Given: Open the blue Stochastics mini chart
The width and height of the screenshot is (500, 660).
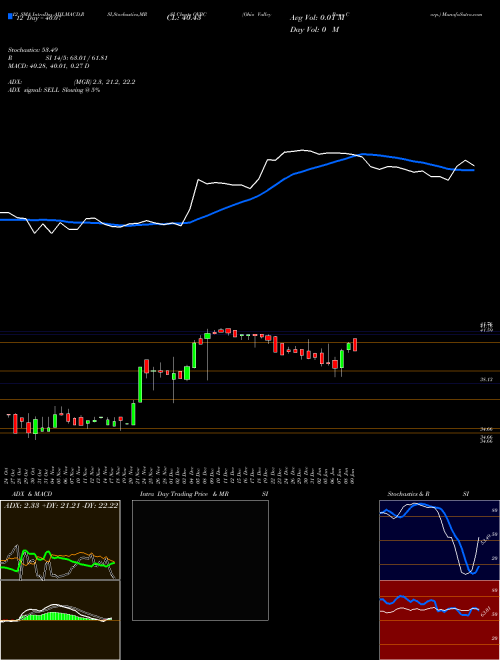Looking at the screenshot, I should (x=439, y=540).
